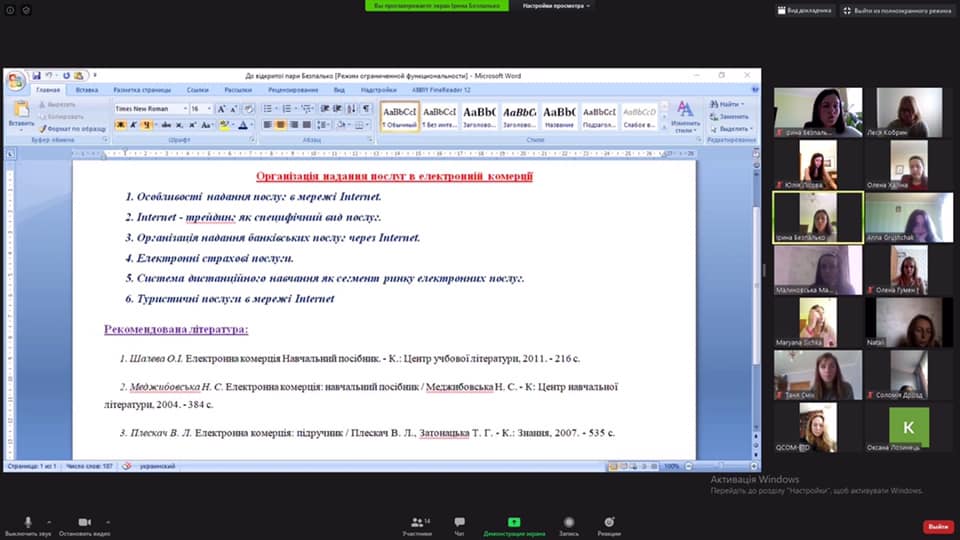960x540 pixels.
Task: Click the red Выйти (Leave) button
Action: (x=939, y=527)
